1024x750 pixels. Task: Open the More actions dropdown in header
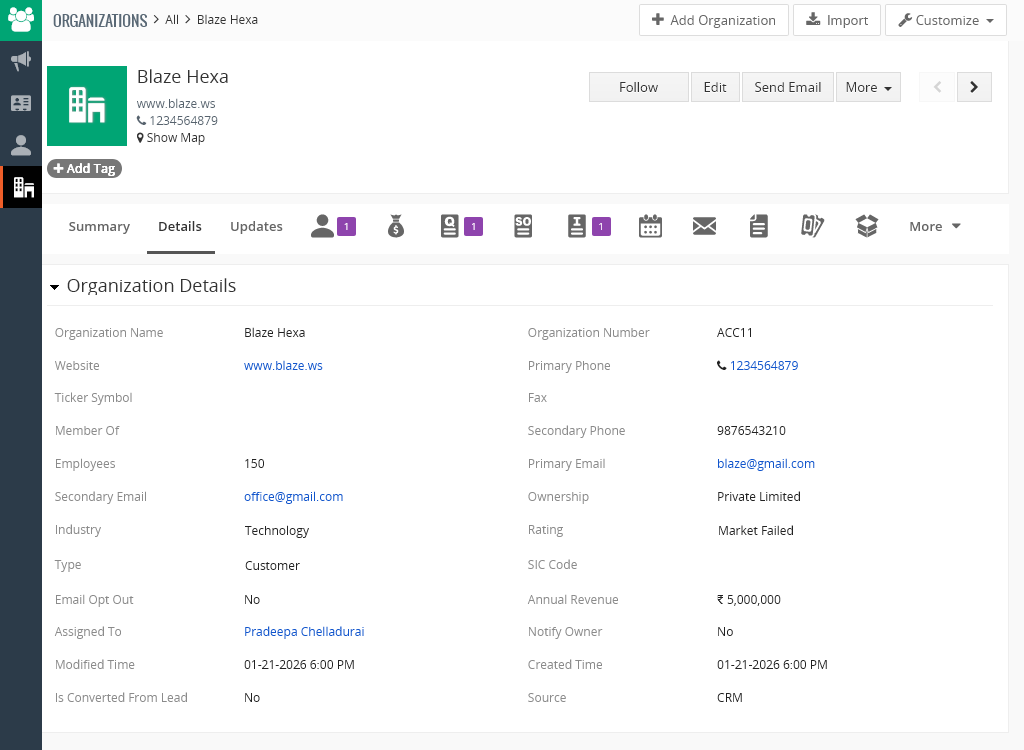pyautogui.click(x=868, y=87)
